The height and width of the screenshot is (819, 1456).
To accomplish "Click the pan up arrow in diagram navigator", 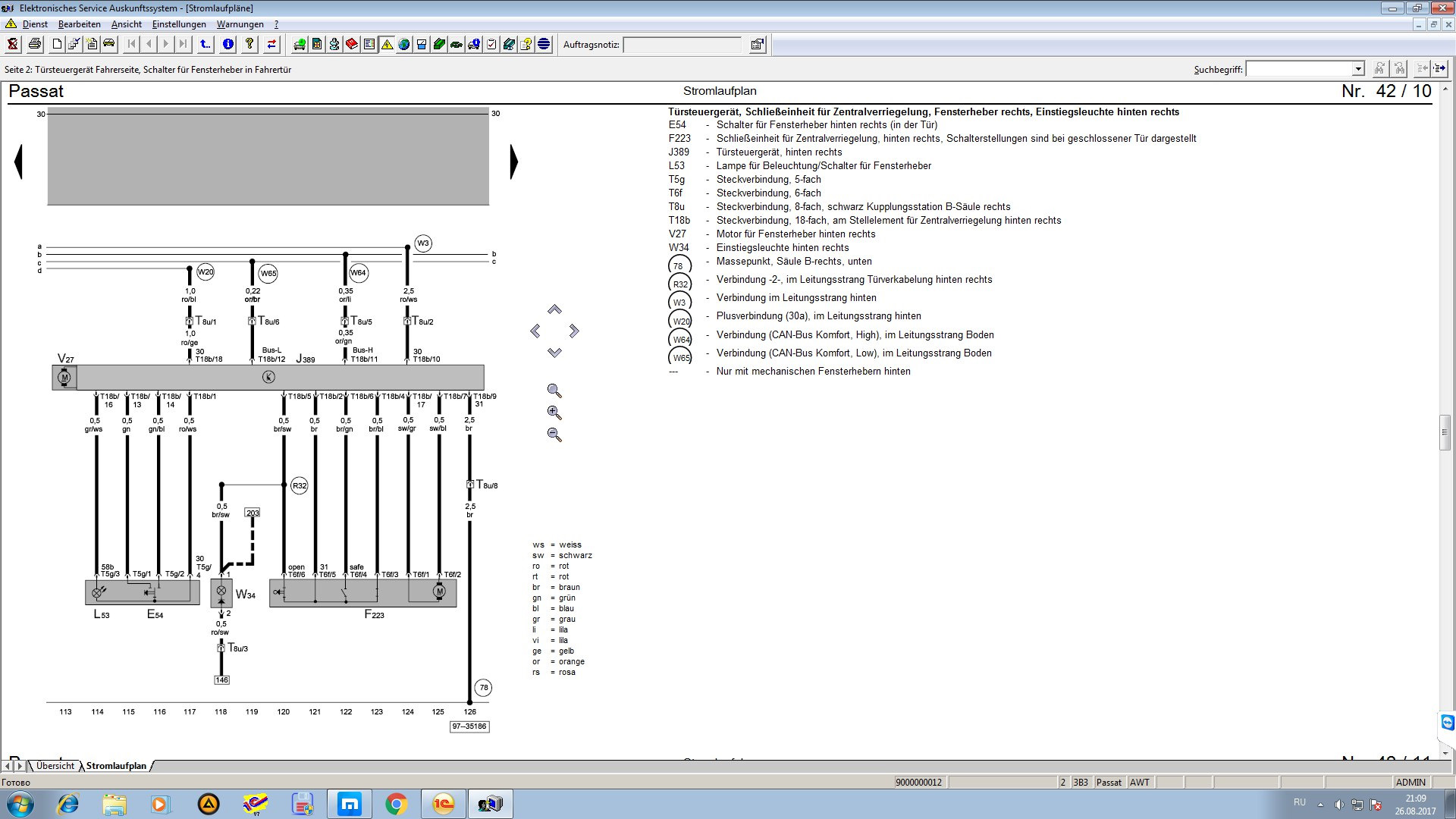I will click(554, 309).
